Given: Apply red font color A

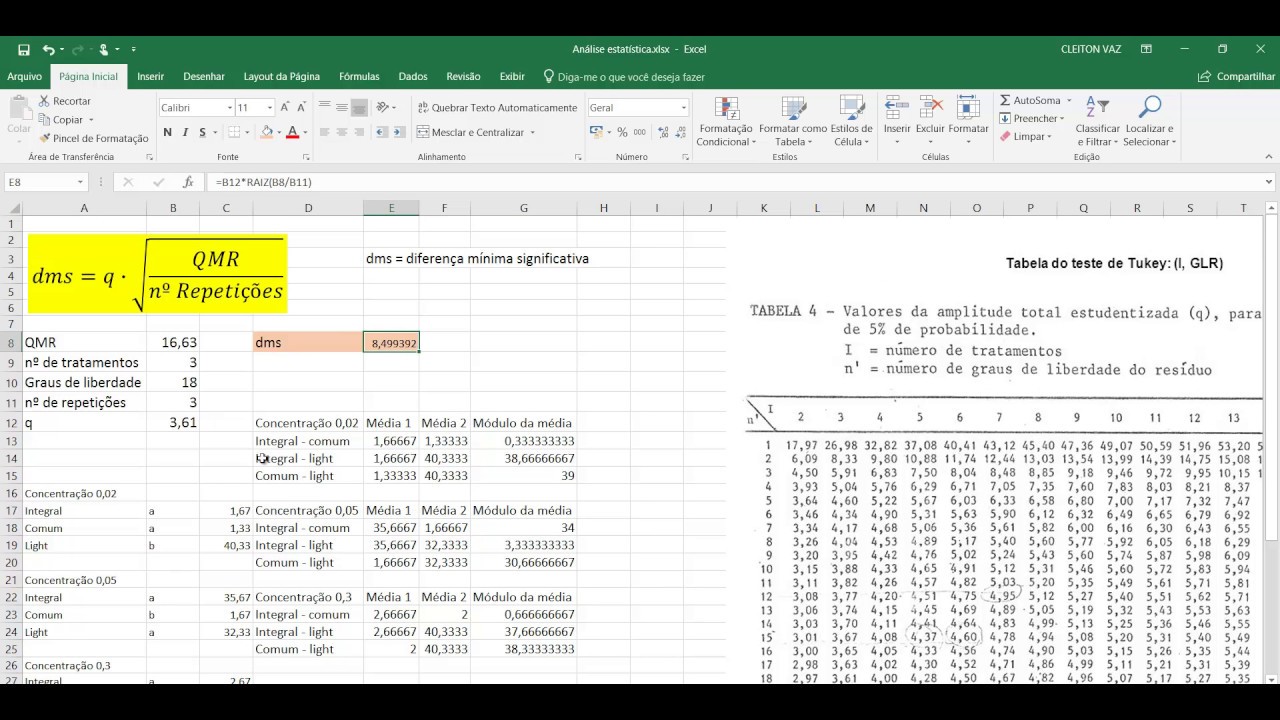Looking at the screenshot, I should pyautogui.click(x=292, y=132).
